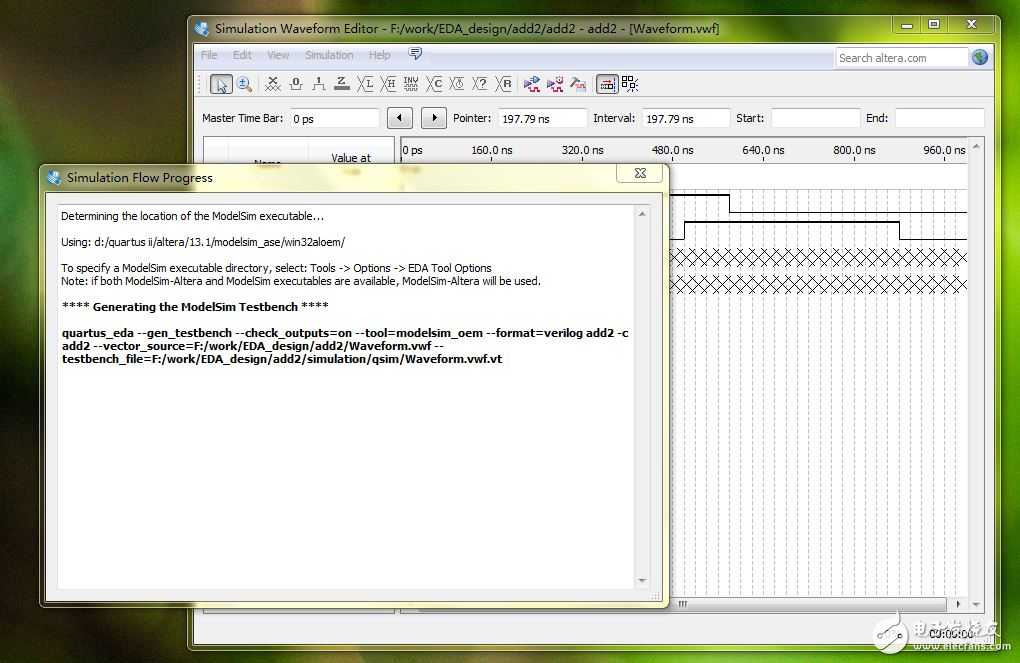
Task: Maximize the Simulation Waveform Editor window
Action: [934, 25]
